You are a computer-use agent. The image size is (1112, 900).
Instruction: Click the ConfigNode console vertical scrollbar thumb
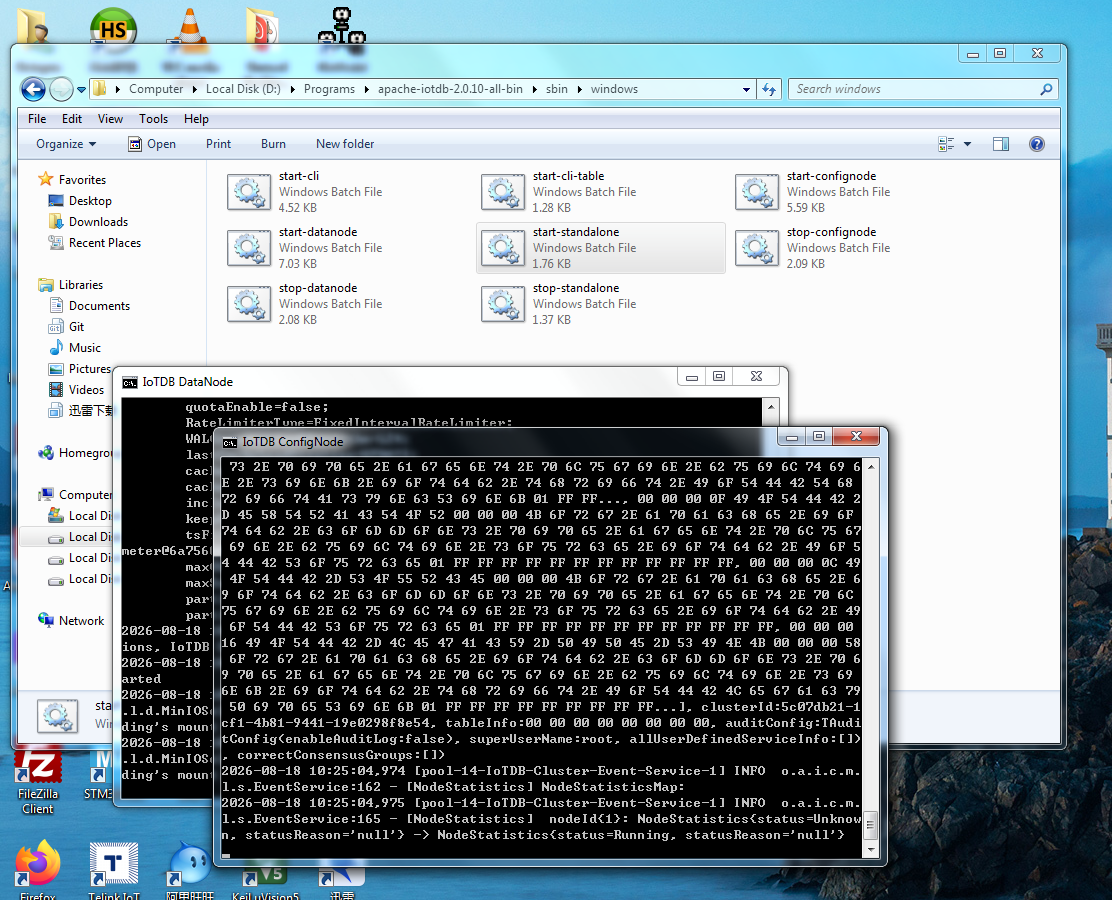click(870, 826)
